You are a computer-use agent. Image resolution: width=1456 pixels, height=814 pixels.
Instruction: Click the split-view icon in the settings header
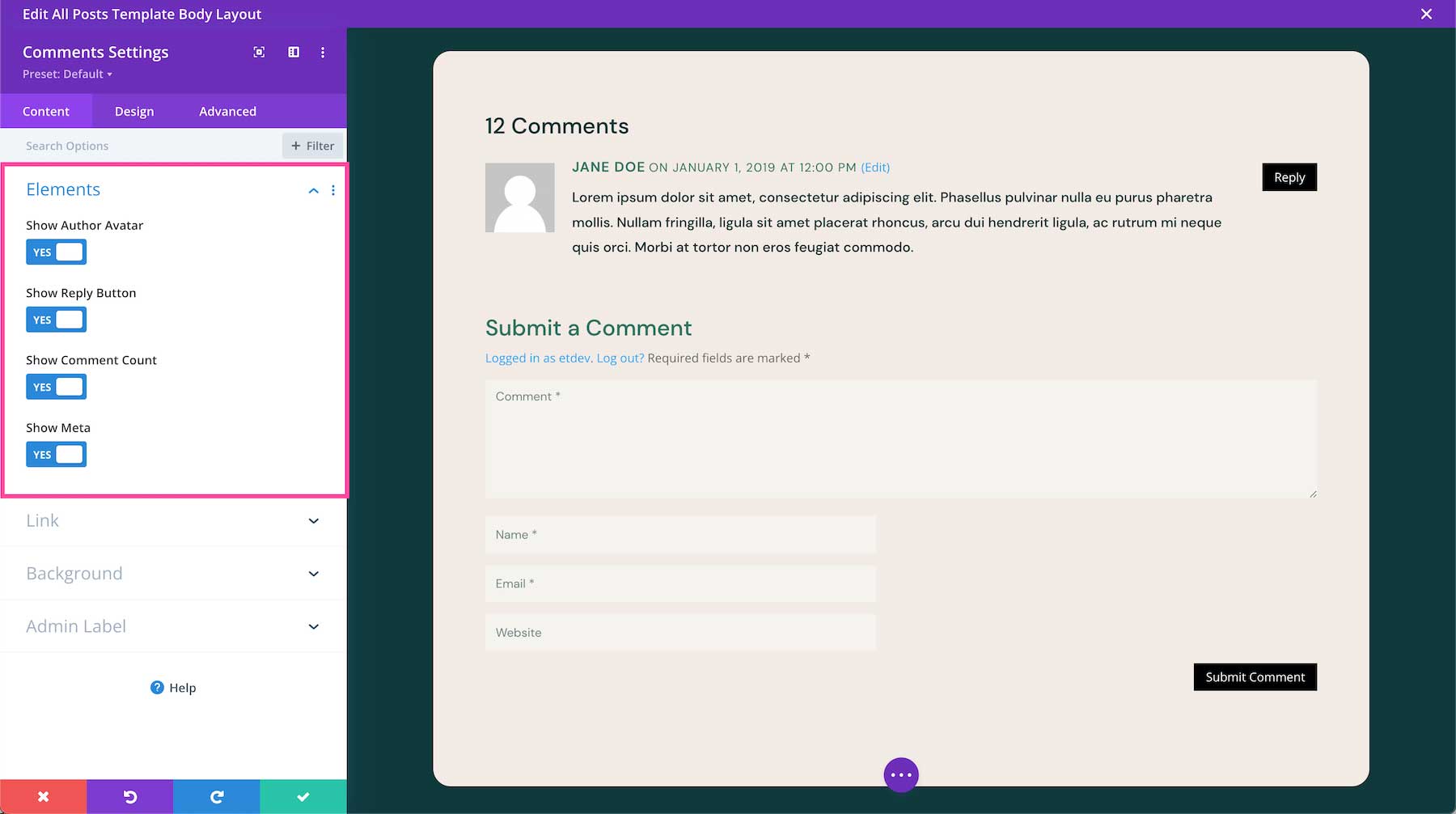[293, 52]
